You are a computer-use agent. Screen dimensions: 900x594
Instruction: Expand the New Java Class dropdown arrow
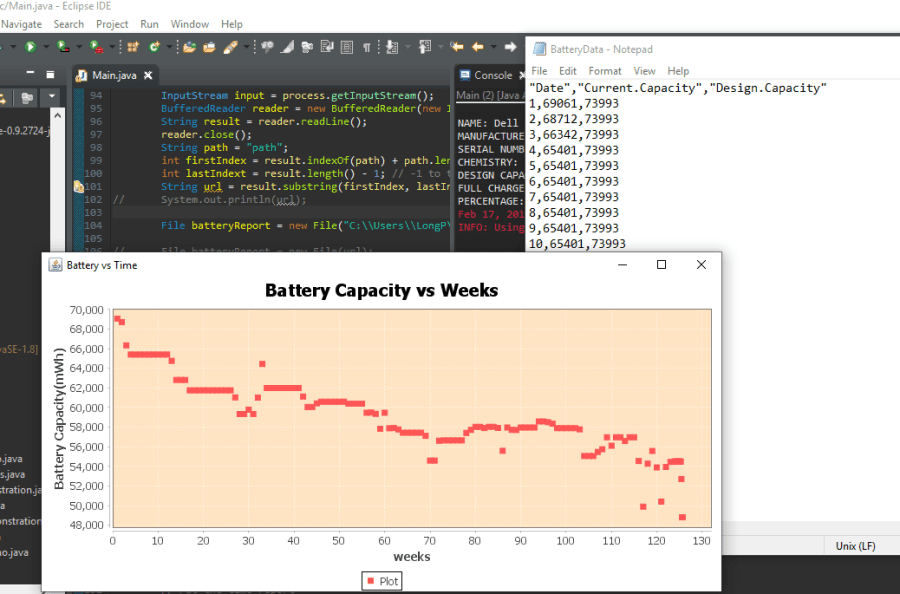pyautogui.click(x=169, y=47)
